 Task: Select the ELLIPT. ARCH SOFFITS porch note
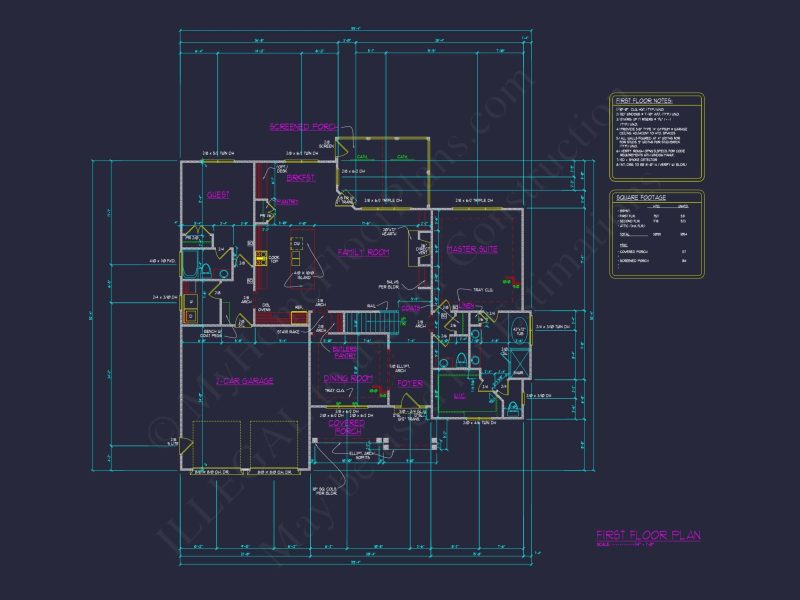click(362, 455)
